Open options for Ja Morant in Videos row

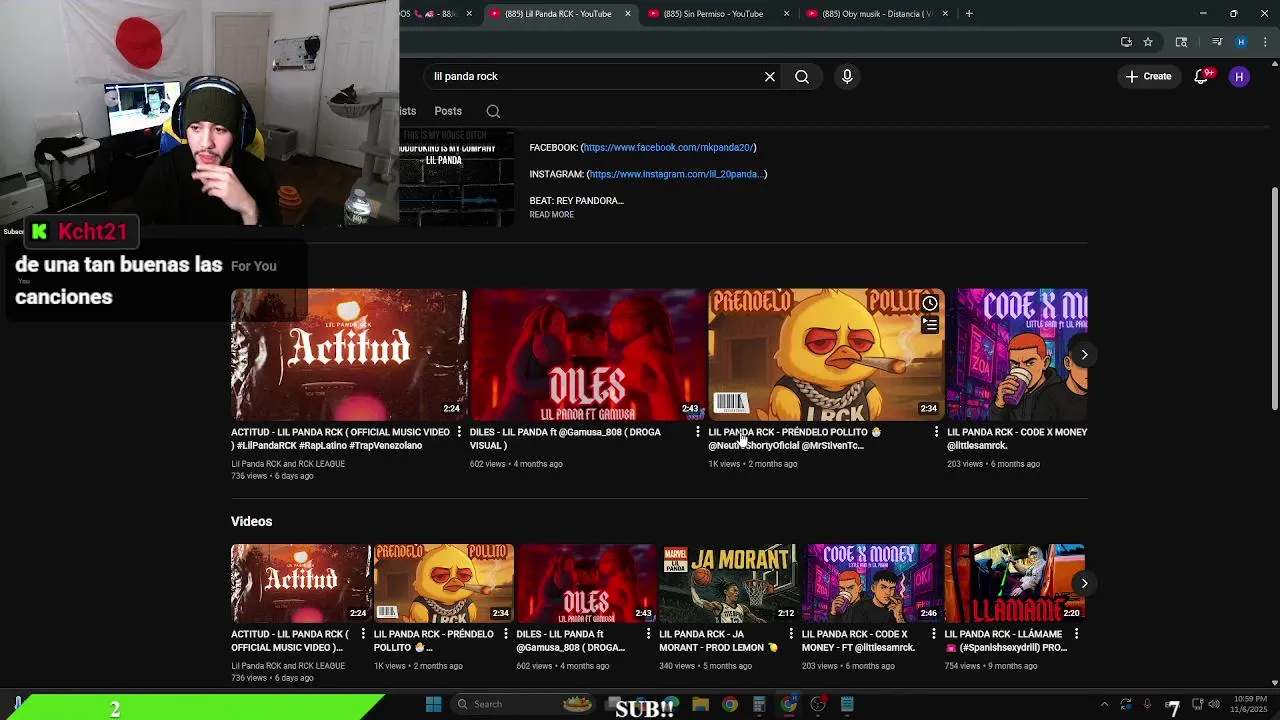click(x=791, y=634)
